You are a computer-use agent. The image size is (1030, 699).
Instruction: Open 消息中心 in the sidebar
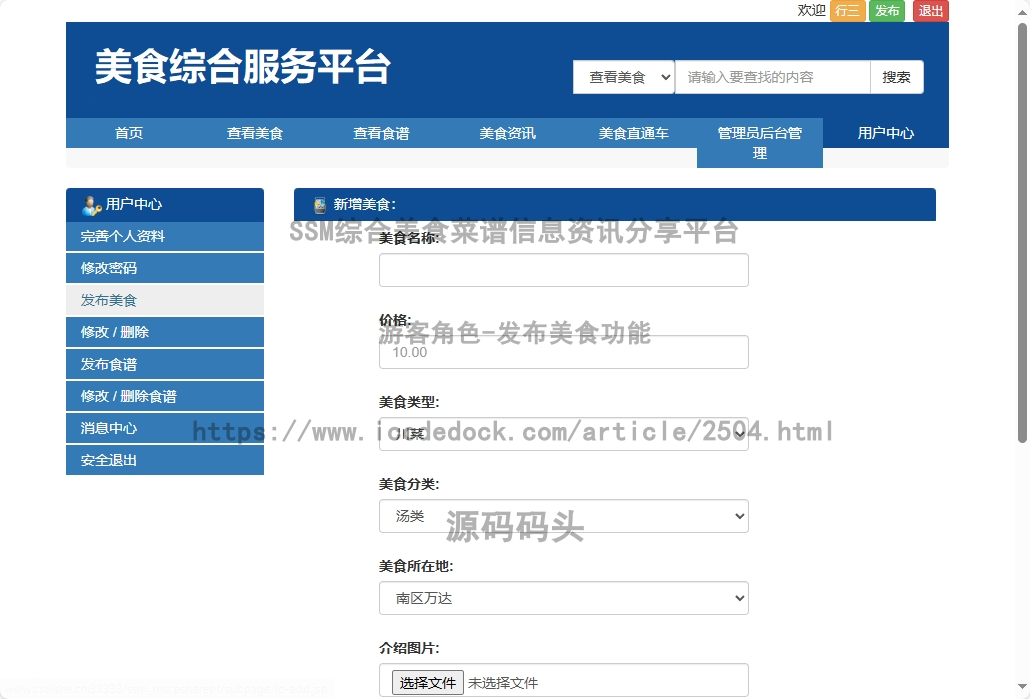[x=165, y=428]
